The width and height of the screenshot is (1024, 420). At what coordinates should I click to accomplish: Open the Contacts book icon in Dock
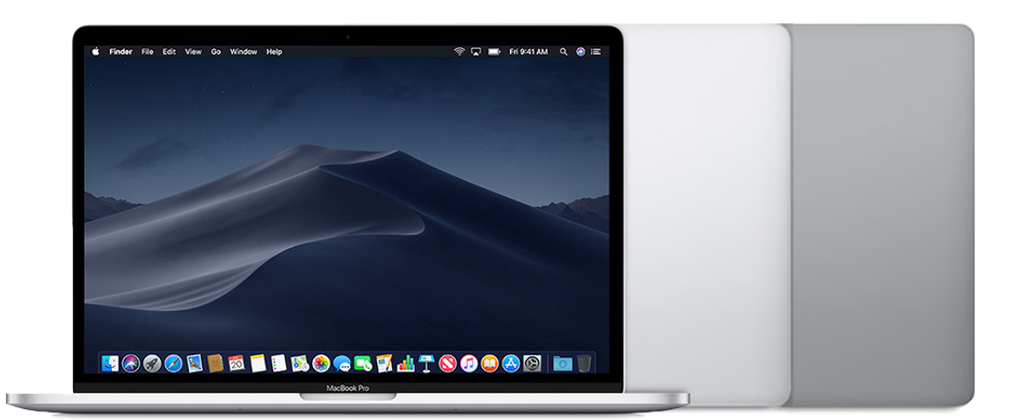pyautogui.click(x=215, y=363)
